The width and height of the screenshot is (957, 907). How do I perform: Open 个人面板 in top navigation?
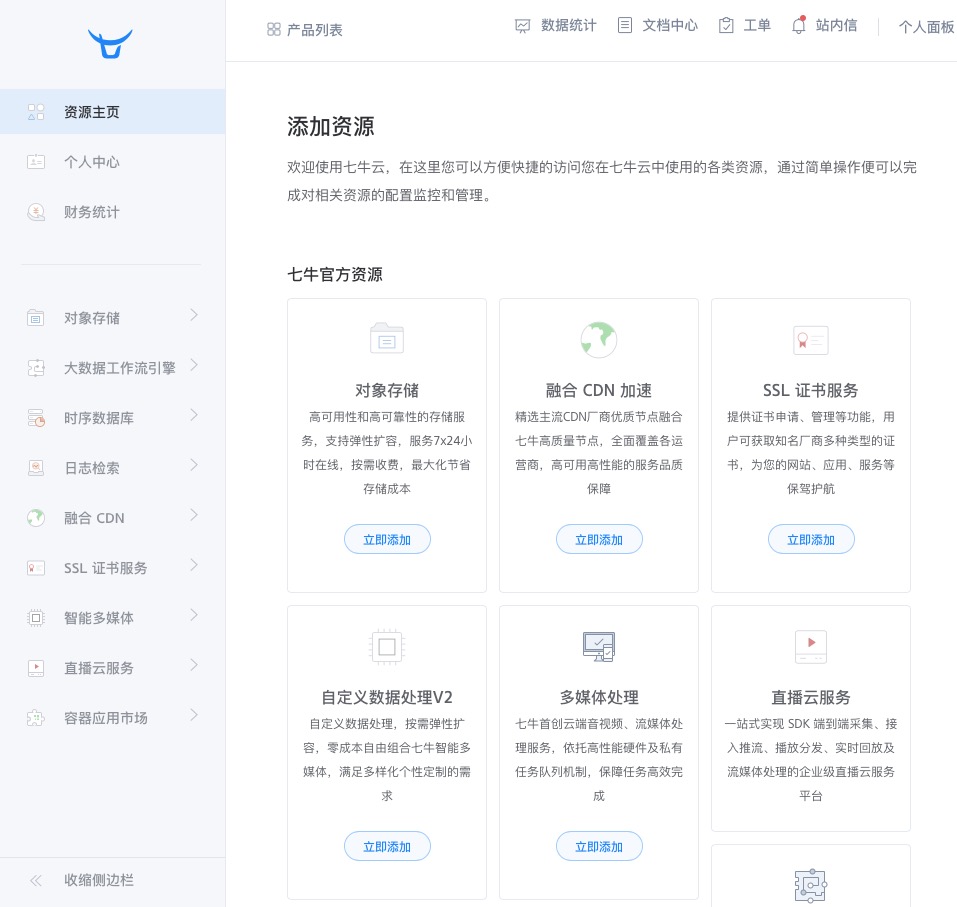[x=926, y=27]
